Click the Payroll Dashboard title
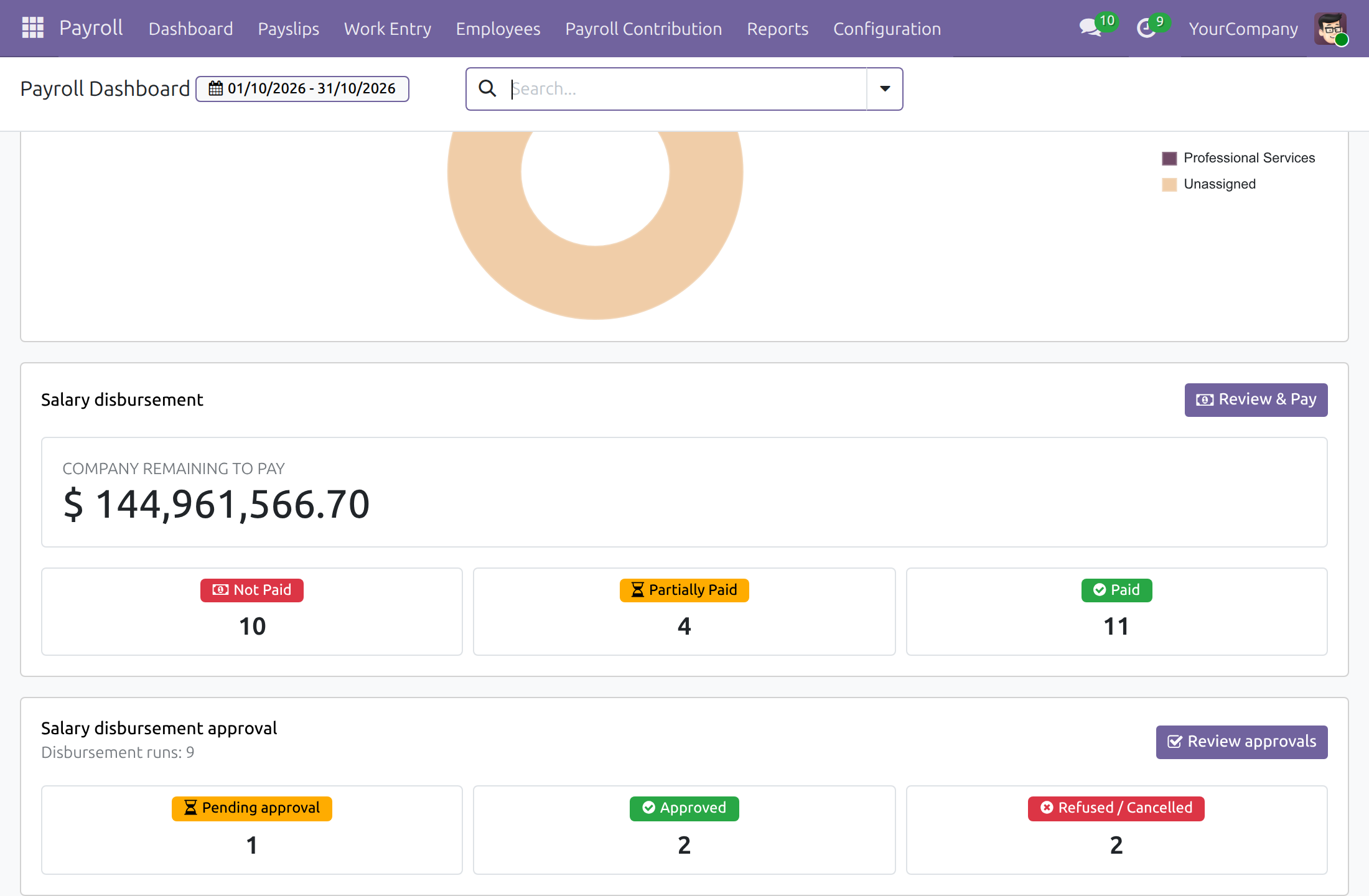Screen dimensions: 1369x896 [105, 89]
